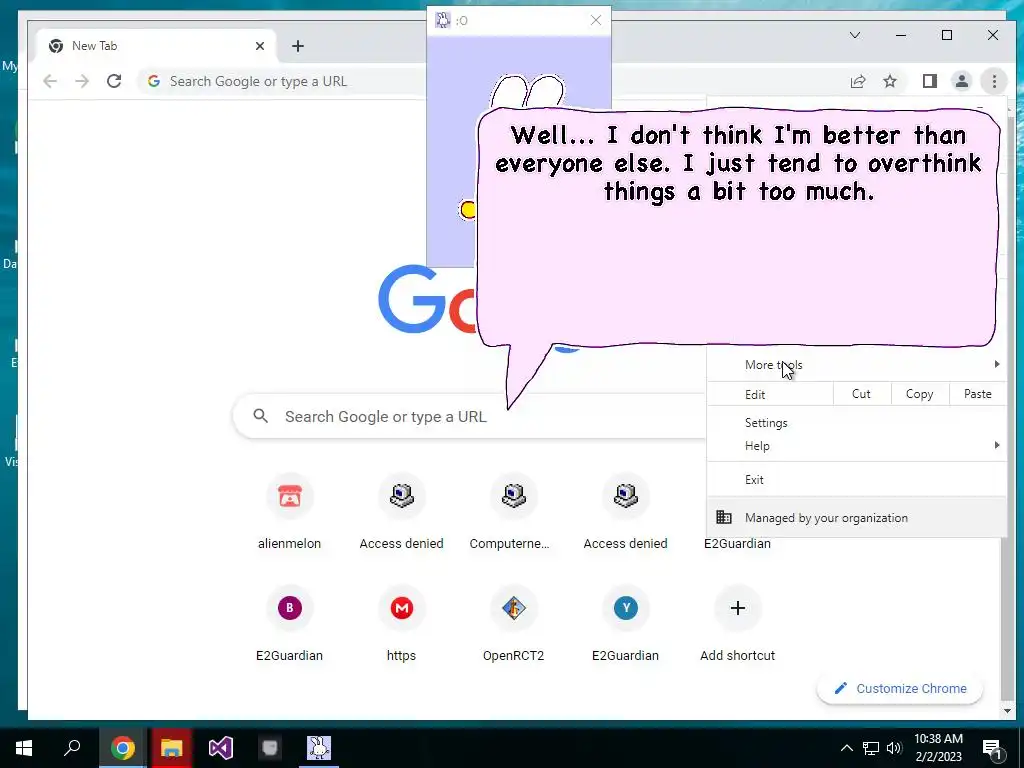Click the bunny app taskbar icon
Screen dimensions: 1024x768
coord(319,748)
